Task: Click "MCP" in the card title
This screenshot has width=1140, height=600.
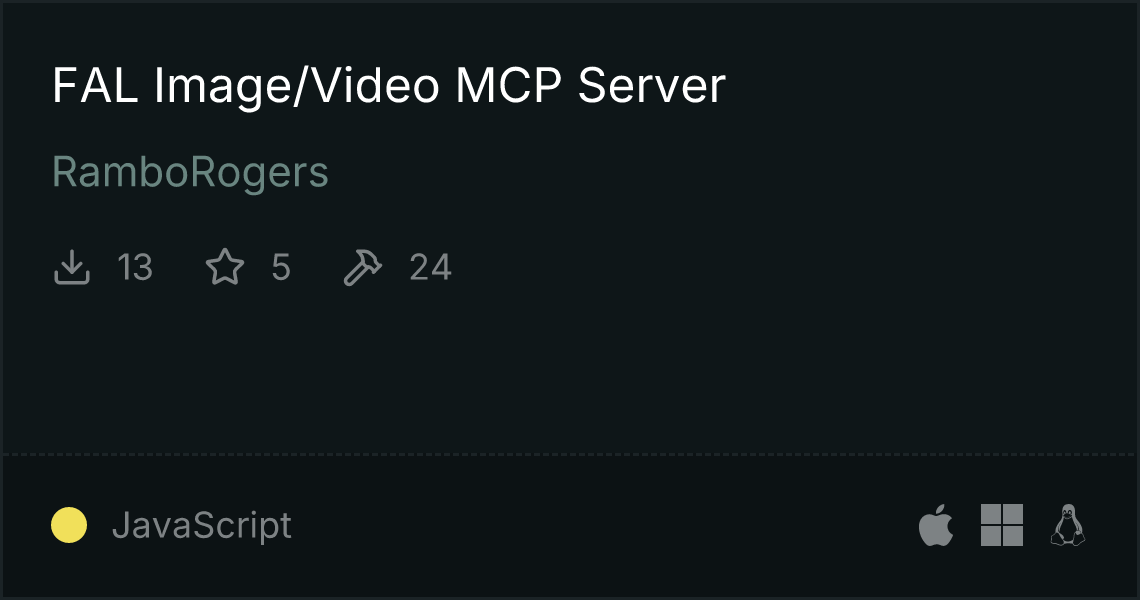Action: (509, 86)
